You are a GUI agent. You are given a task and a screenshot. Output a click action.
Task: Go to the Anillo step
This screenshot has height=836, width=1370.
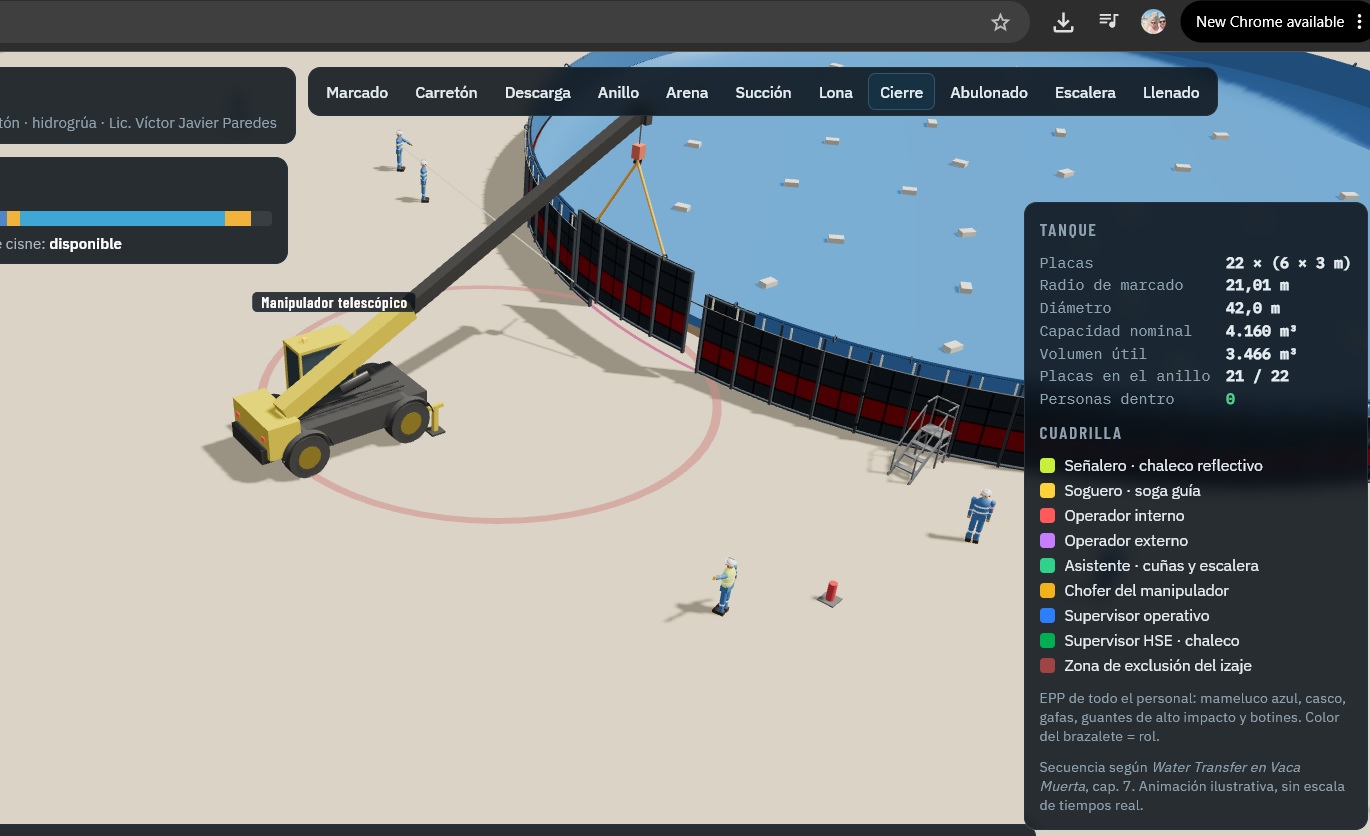pos(618,92)
